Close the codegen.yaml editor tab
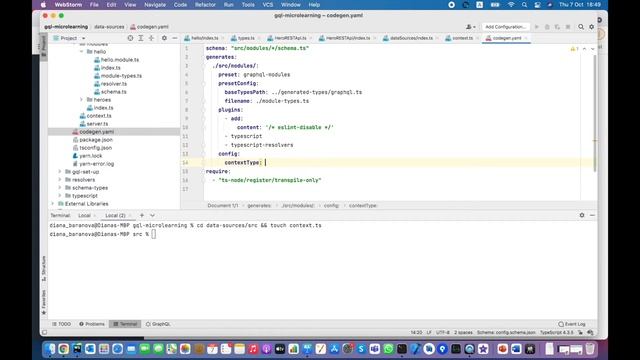Viewport: 640px width, 360px height. (526, 38)
